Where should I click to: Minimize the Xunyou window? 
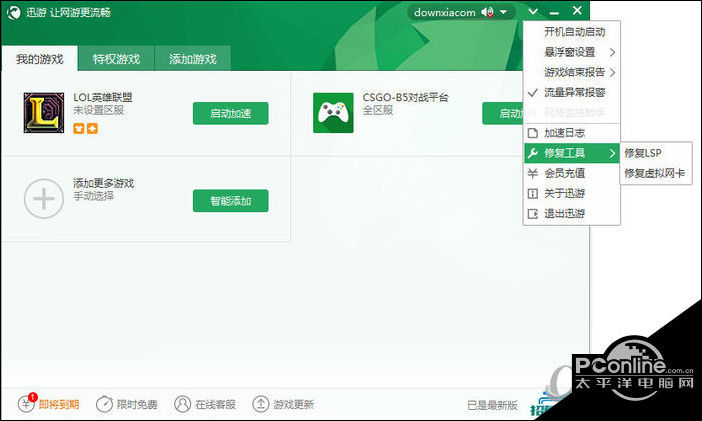pyautogui.click(x=554, y=13)
